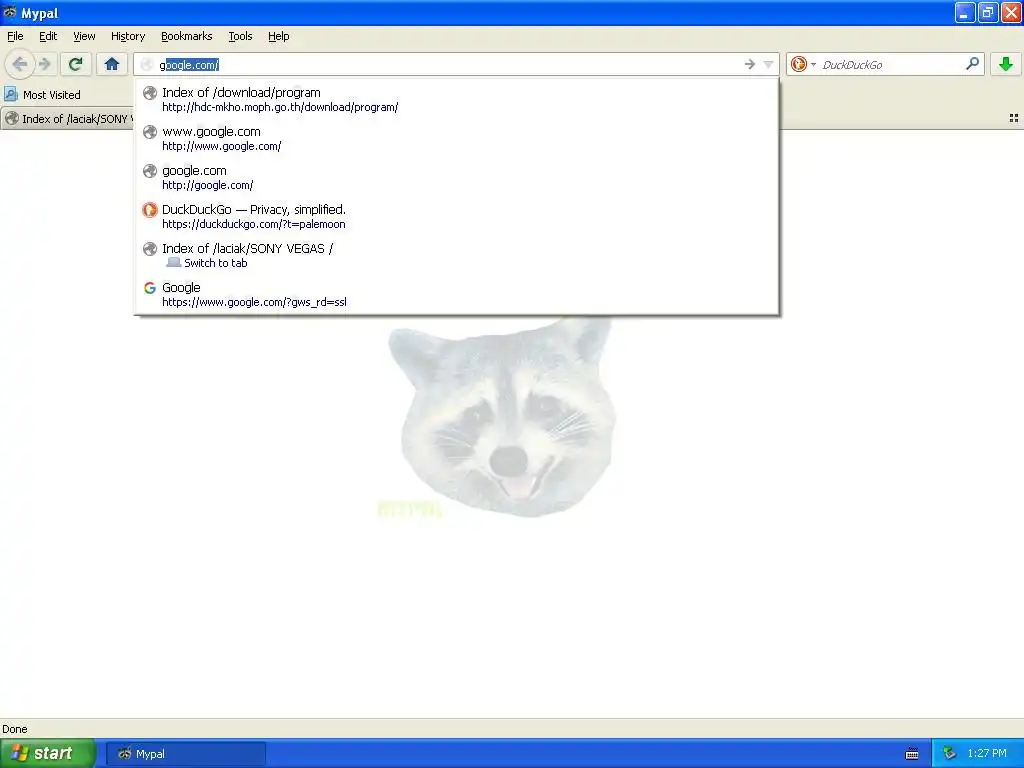Click the Most Visited bookmark icon
Viewport: 1024px width, 768px height.
(11, 95)
